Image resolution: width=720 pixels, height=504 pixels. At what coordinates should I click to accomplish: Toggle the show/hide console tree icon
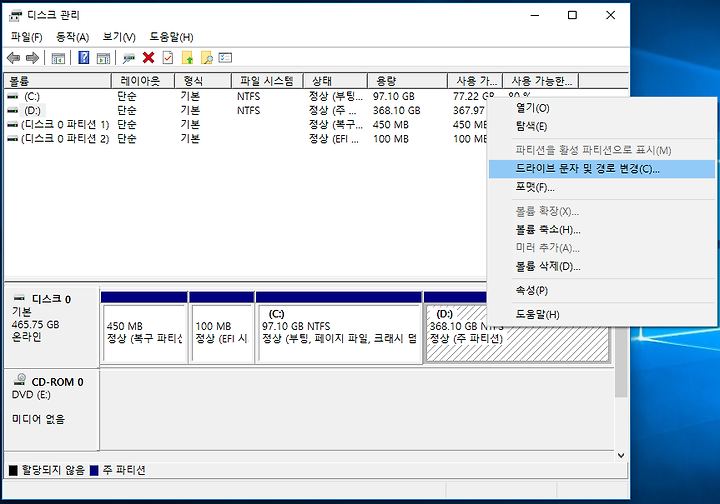point(58,58)
